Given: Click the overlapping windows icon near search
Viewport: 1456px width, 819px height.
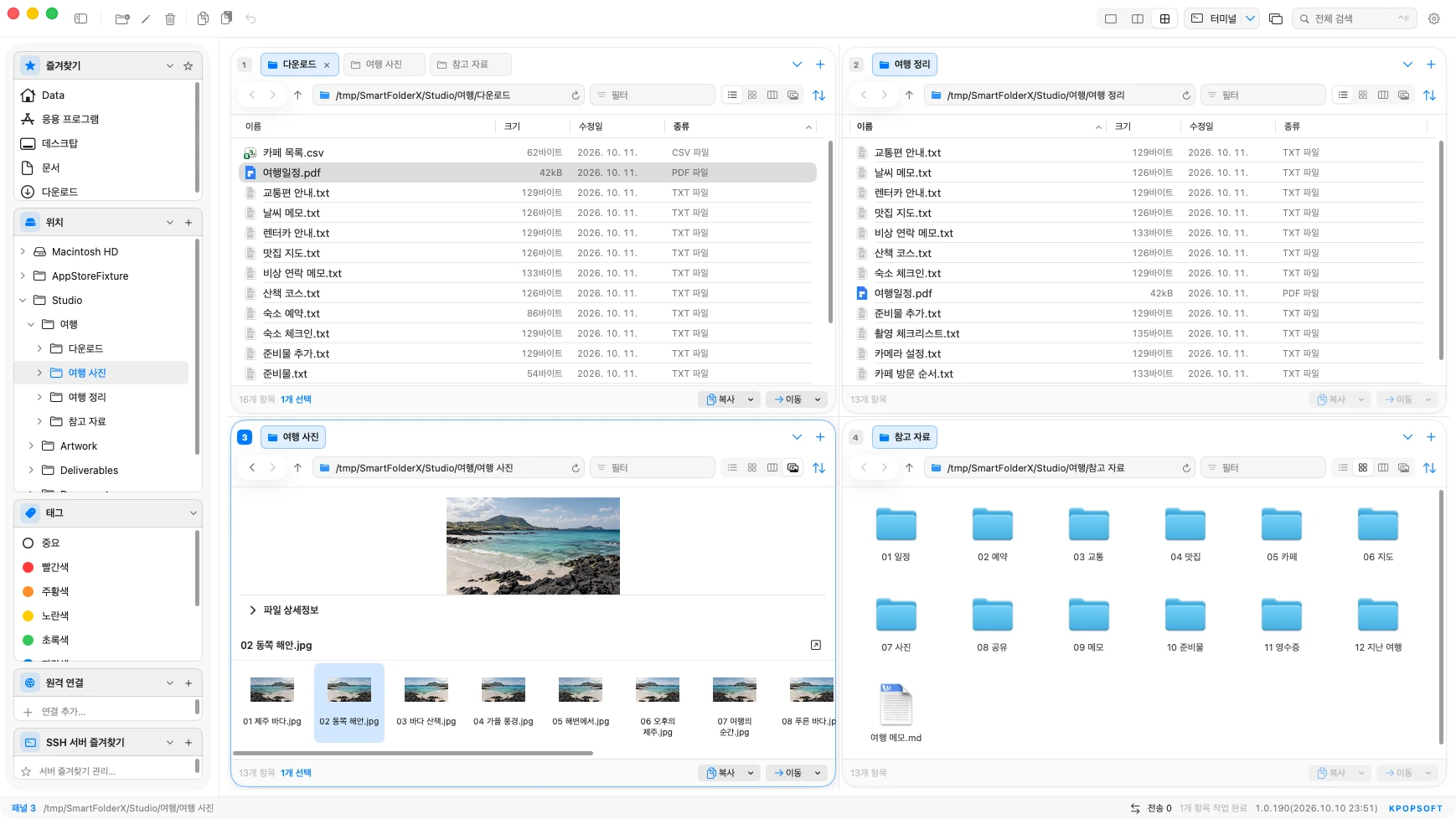Looking at the screenshot, I should point(1276,18).
